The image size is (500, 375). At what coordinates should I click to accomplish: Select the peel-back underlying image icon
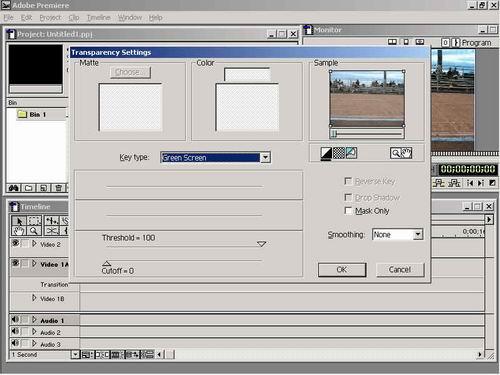point(351,153)
